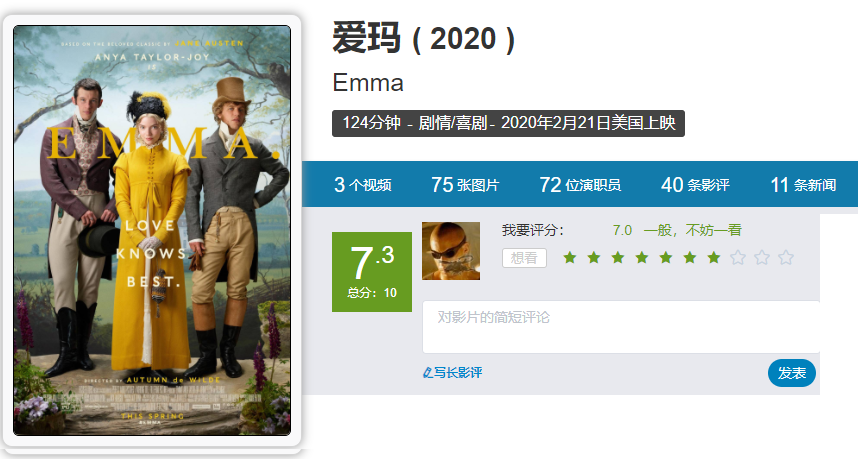Click the fifth green star
Screen dimensions: 858x459
(x=666, y=257)
